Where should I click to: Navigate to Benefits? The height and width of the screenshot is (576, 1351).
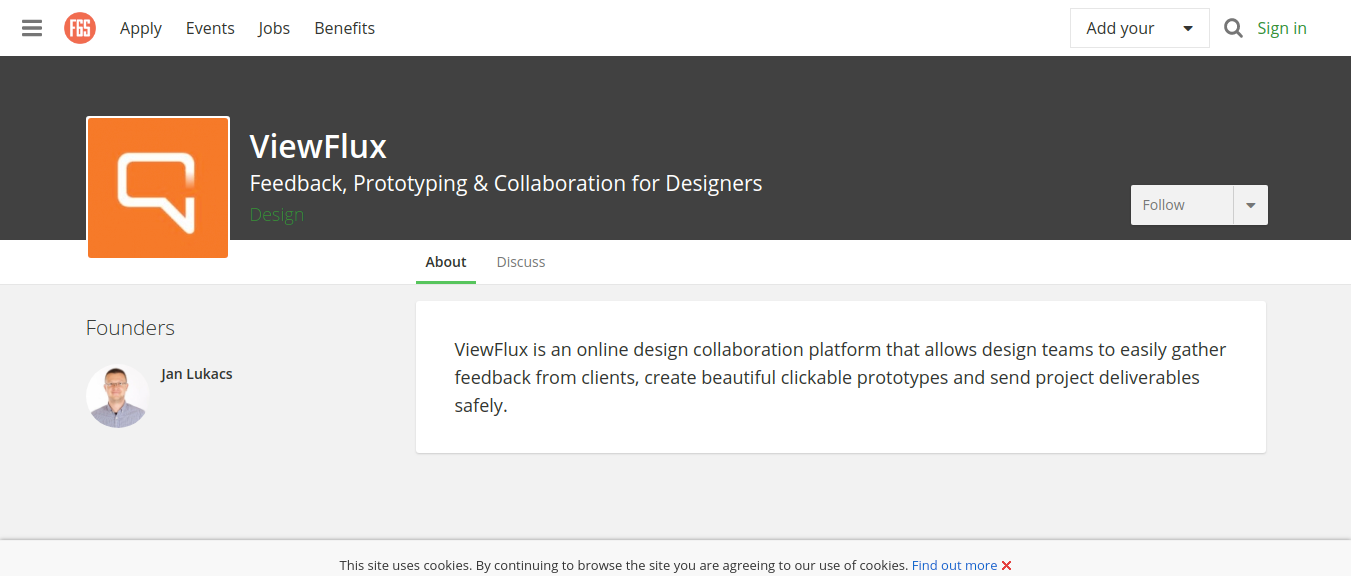tap(344, 28)
